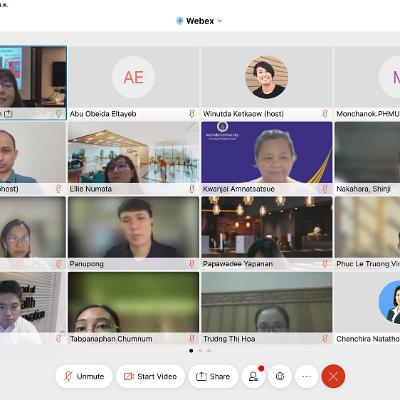
Task: Expand the Webex title dropdown chevron
Action: click(x=220, y=21)
